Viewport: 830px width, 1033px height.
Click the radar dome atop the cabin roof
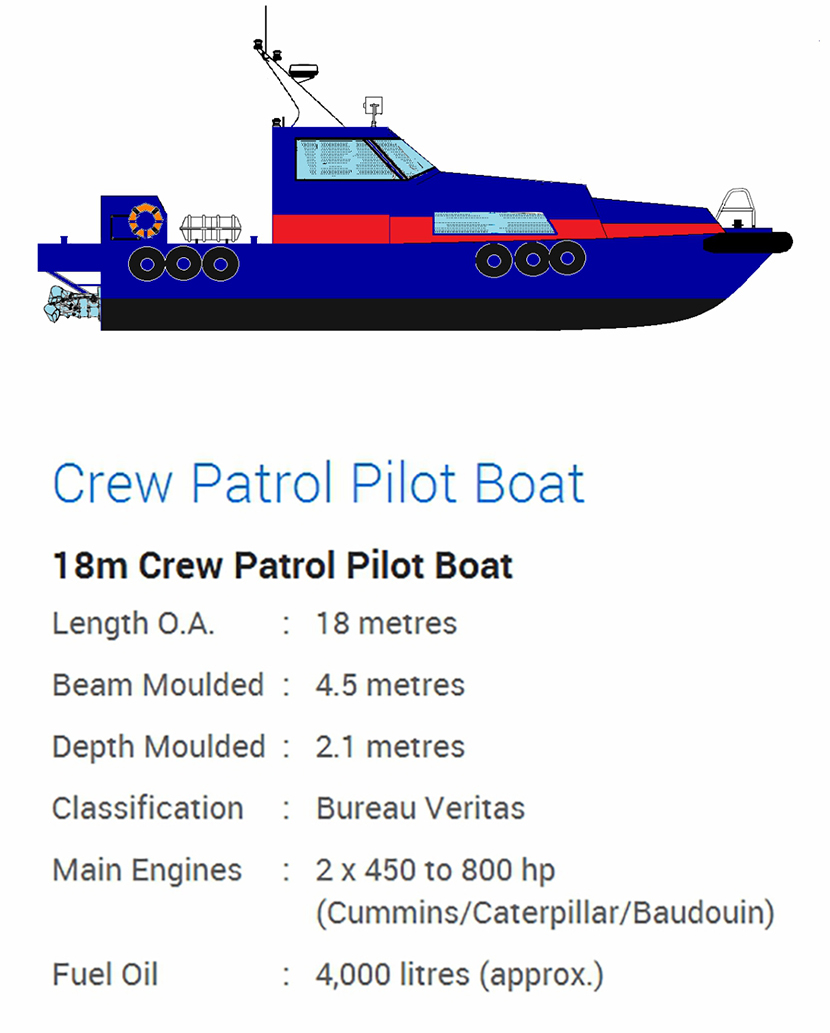[303, 71]
